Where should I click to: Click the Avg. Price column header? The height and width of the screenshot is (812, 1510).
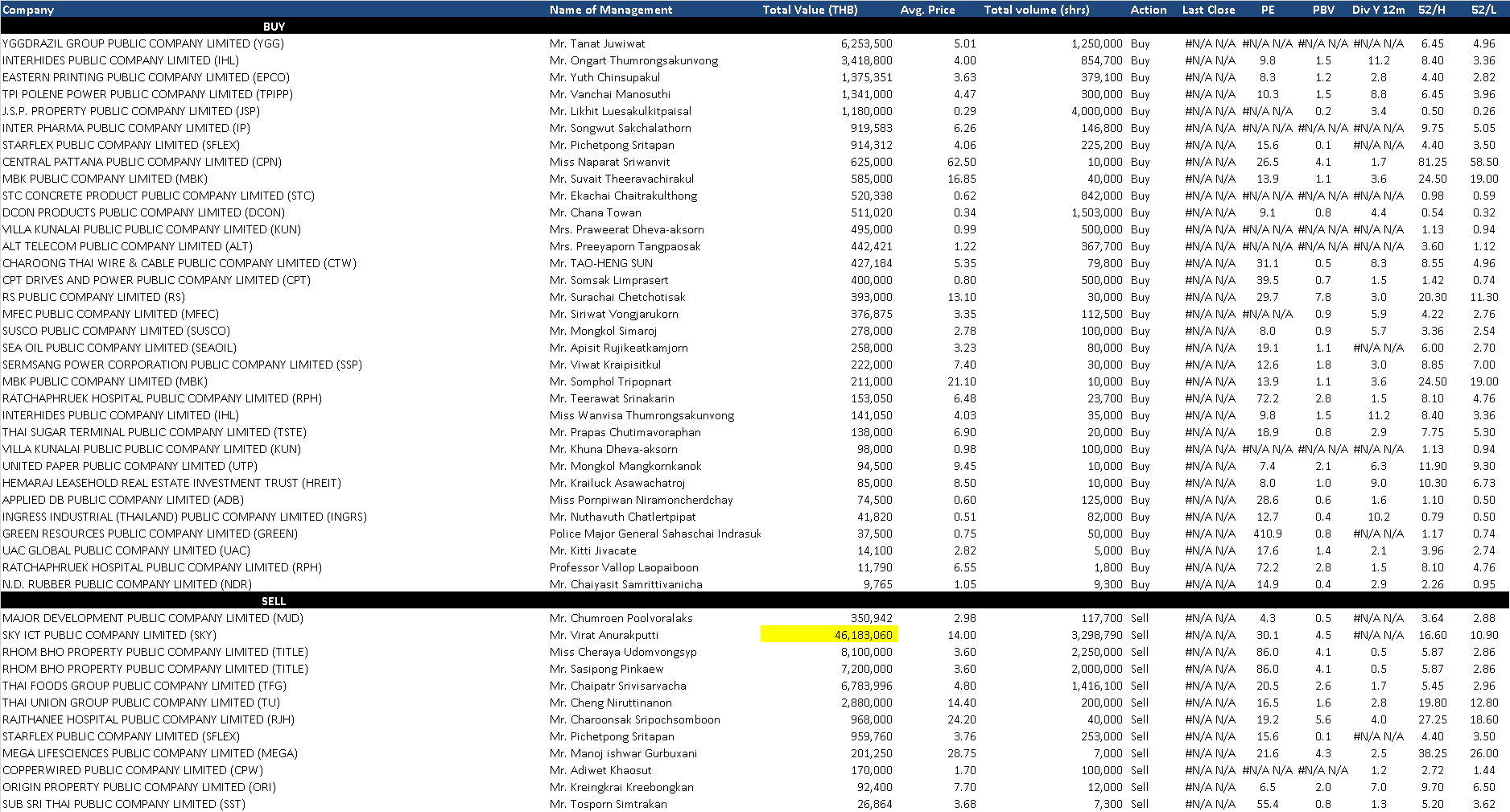927,10
